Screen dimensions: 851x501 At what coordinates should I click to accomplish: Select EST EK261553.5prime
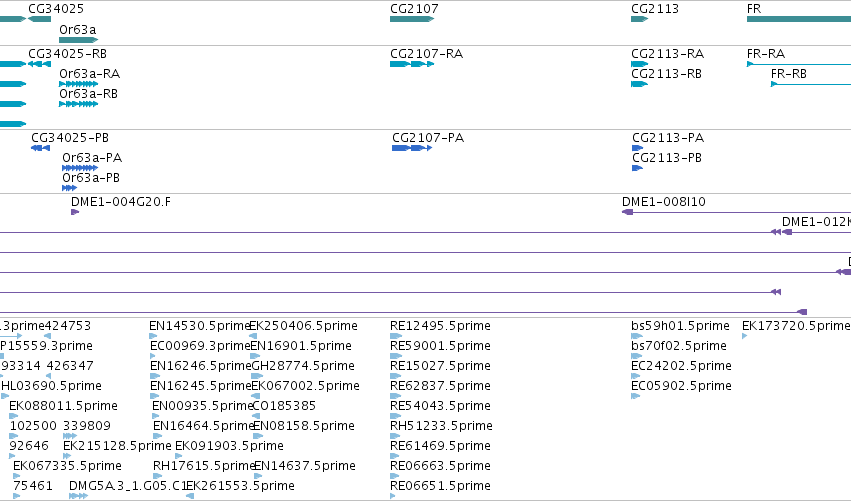coord(240,486)
